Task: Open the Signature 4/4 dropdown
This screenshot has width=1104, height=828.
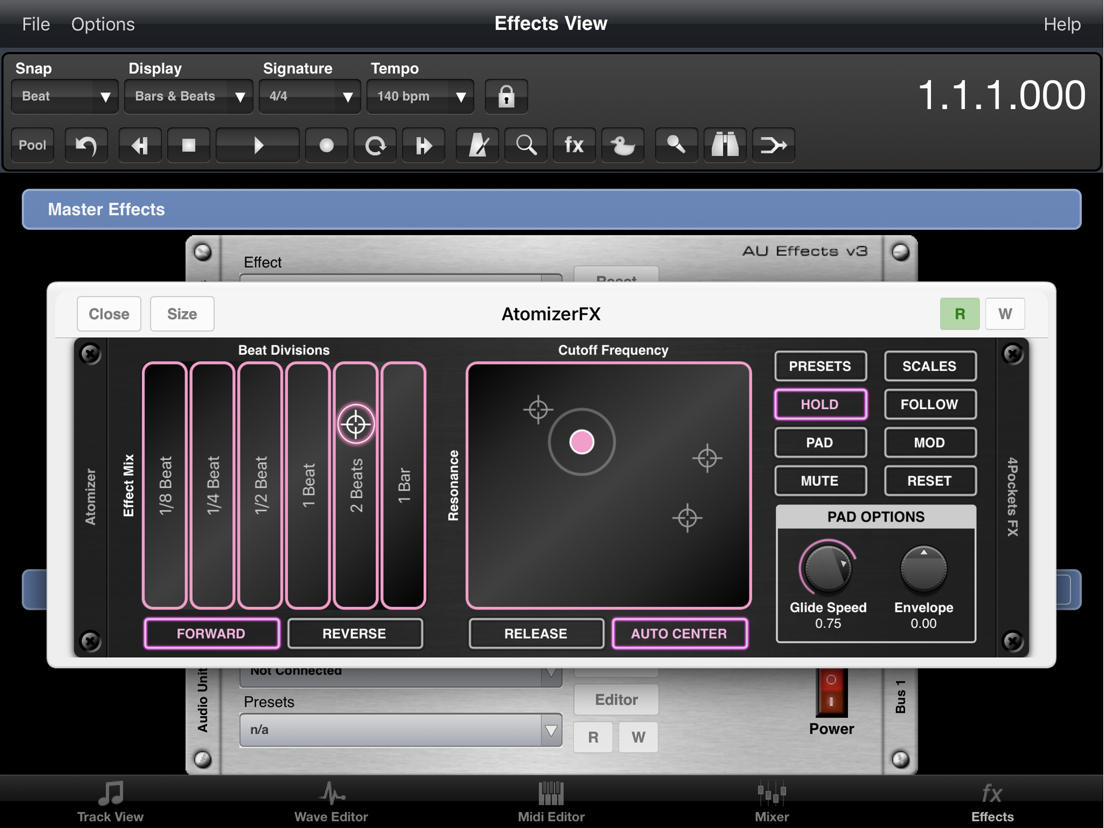Action: point(310,96)
